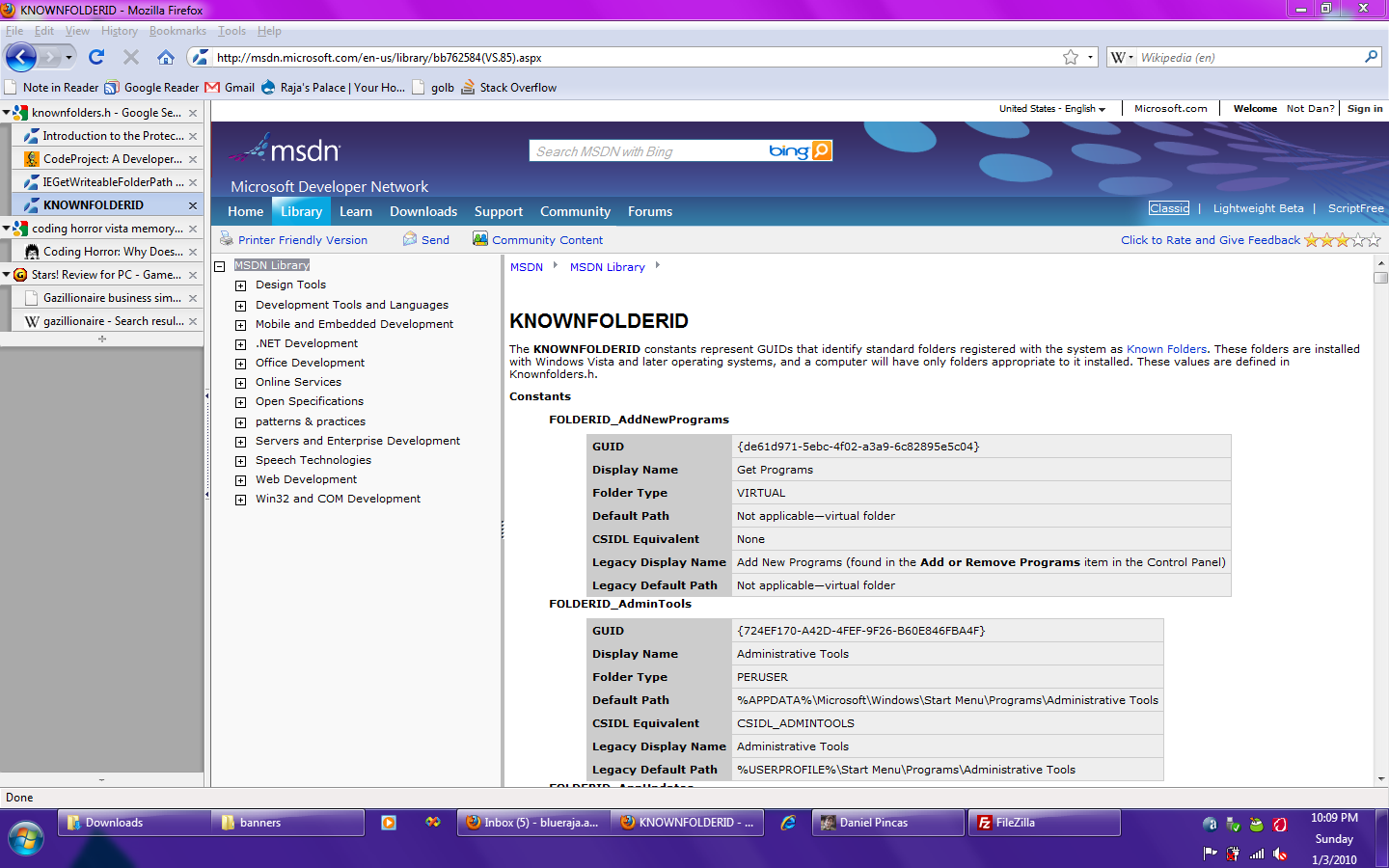Click the magnifier in the Wikipedia search box
The width and height of the screenshot is (1389, 868).
coord(1371,57)
